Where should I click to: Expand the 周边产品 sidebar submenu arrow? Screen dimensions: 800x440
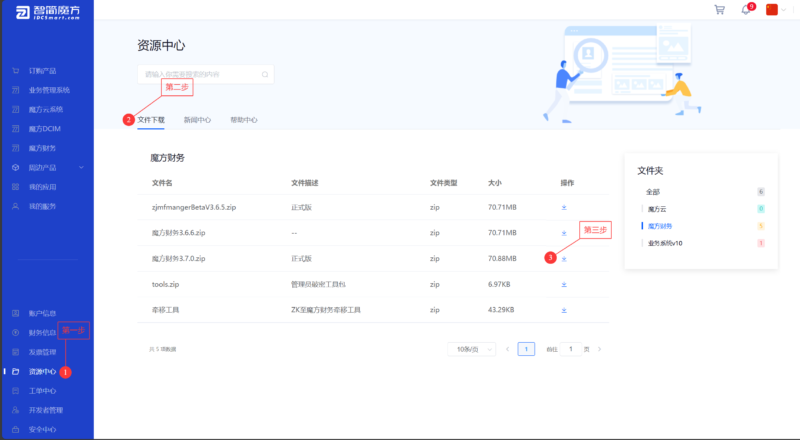81,167
